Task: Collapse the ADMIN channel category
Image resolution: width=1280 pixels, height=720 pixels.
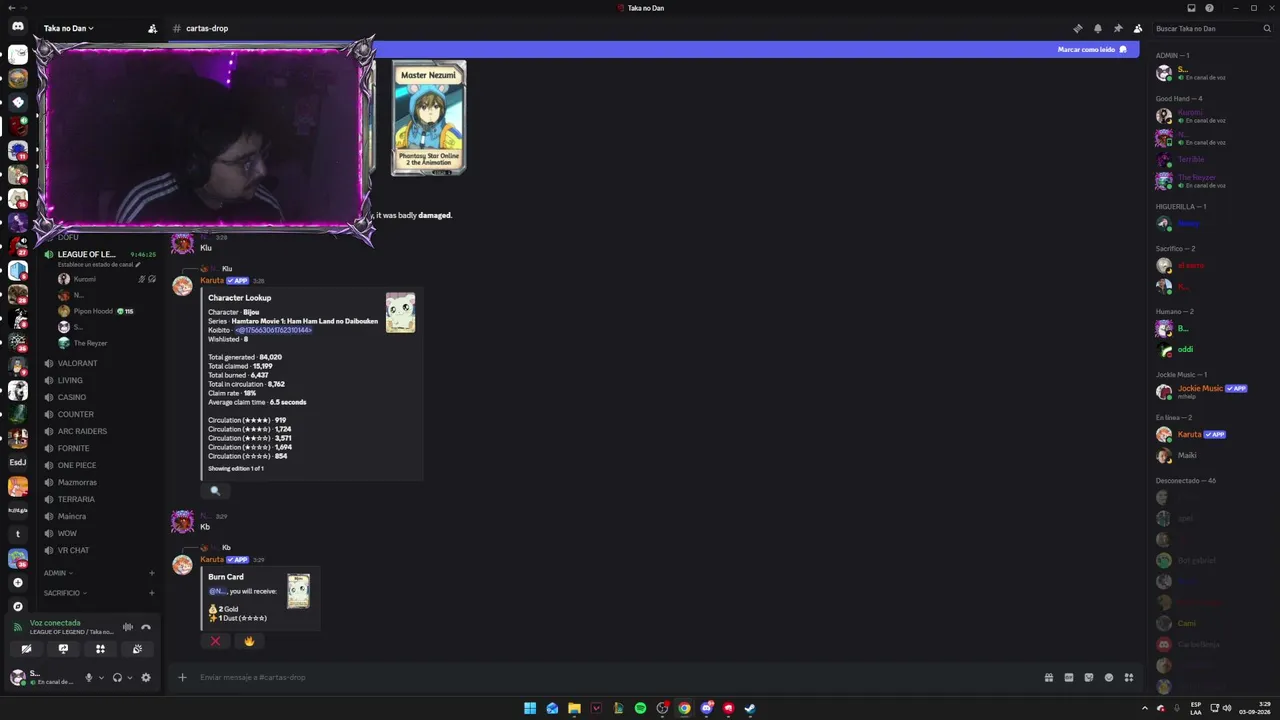Action: tap(58, 573)
